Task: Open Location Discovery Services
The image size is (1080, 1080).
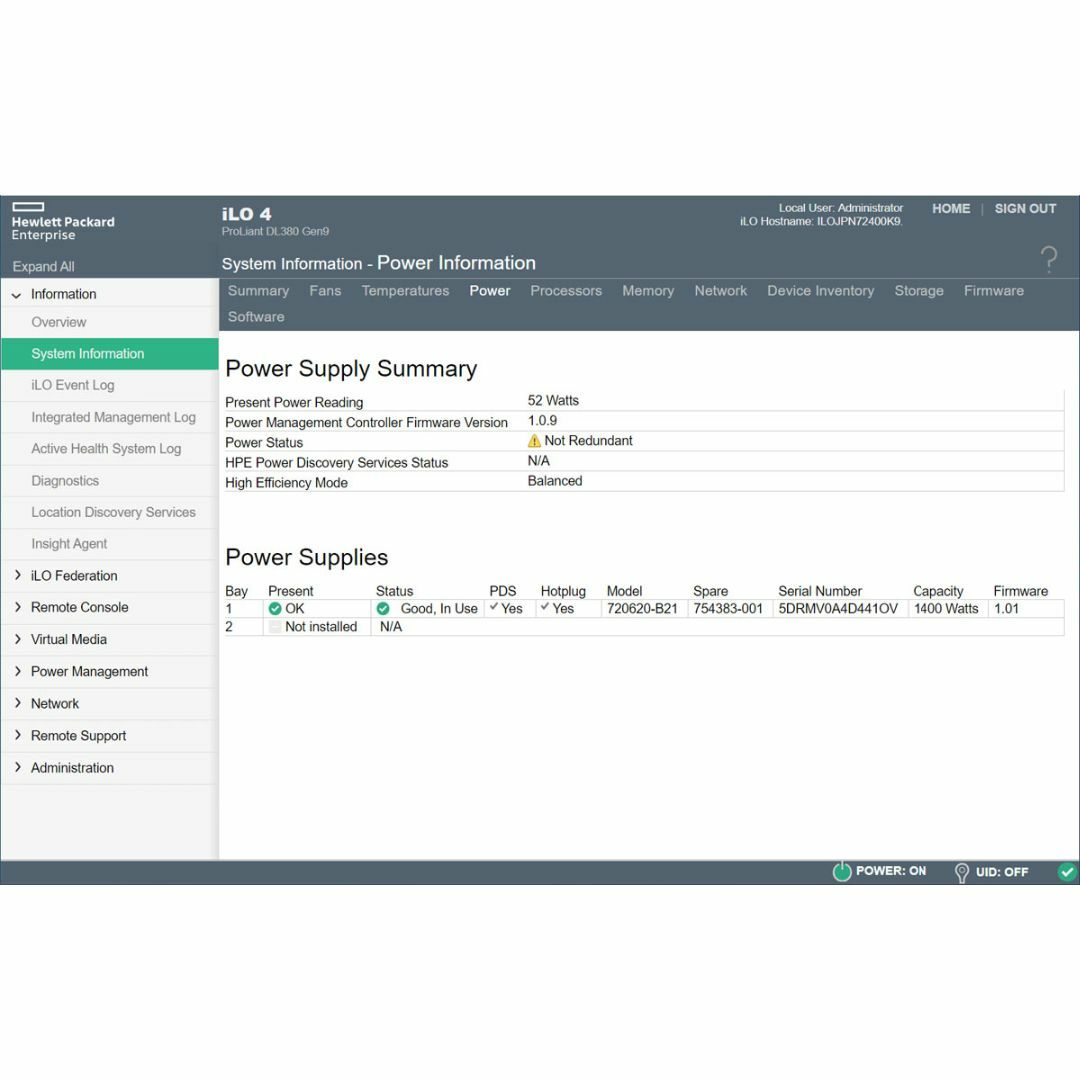Action: (113, 512)
